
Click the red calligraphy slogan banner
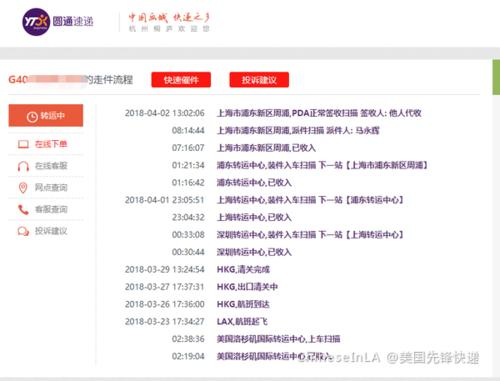click(169, 22)
